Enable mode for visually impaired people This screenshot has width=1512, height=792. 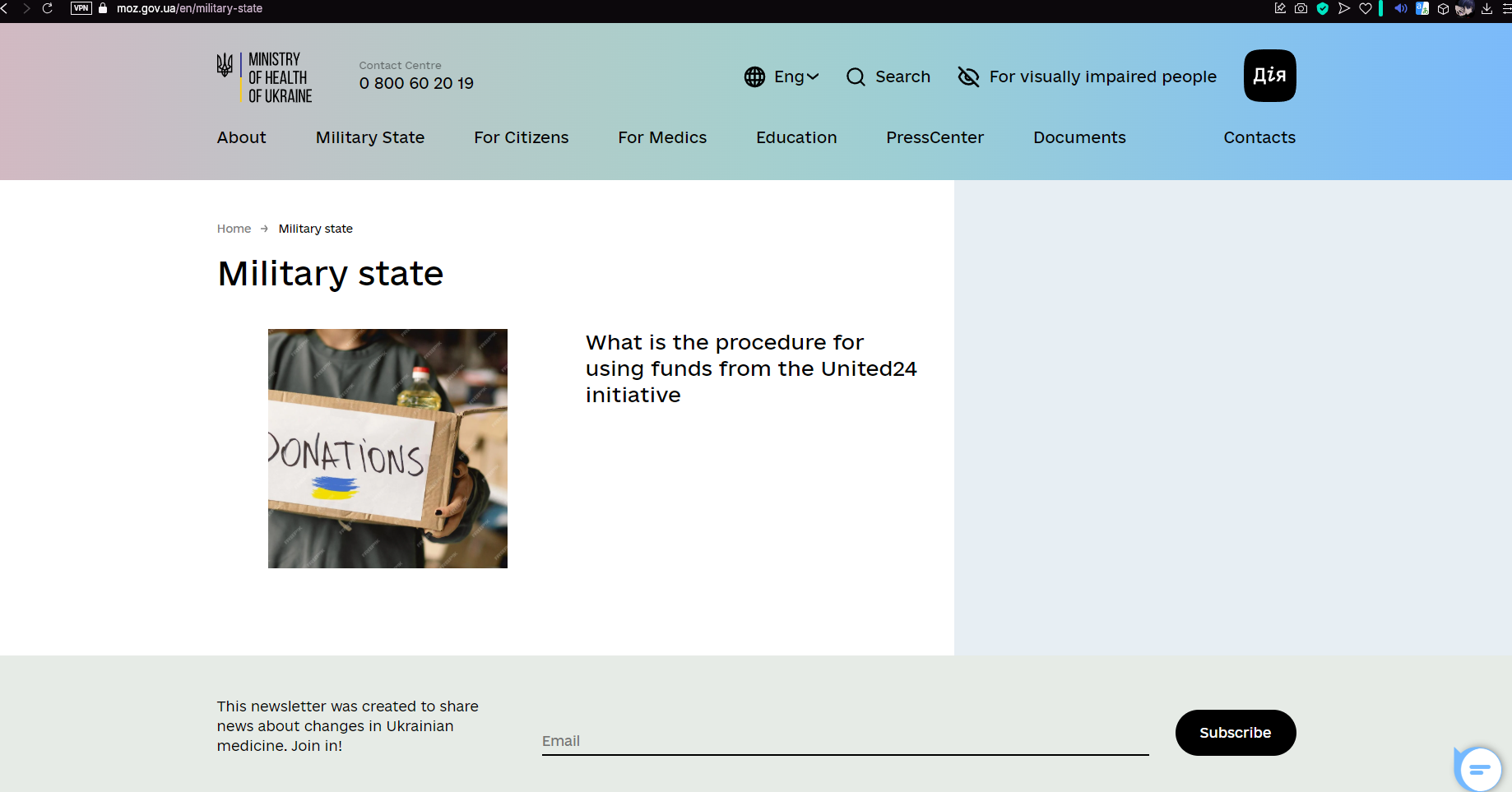click(x=1087, y=76)
